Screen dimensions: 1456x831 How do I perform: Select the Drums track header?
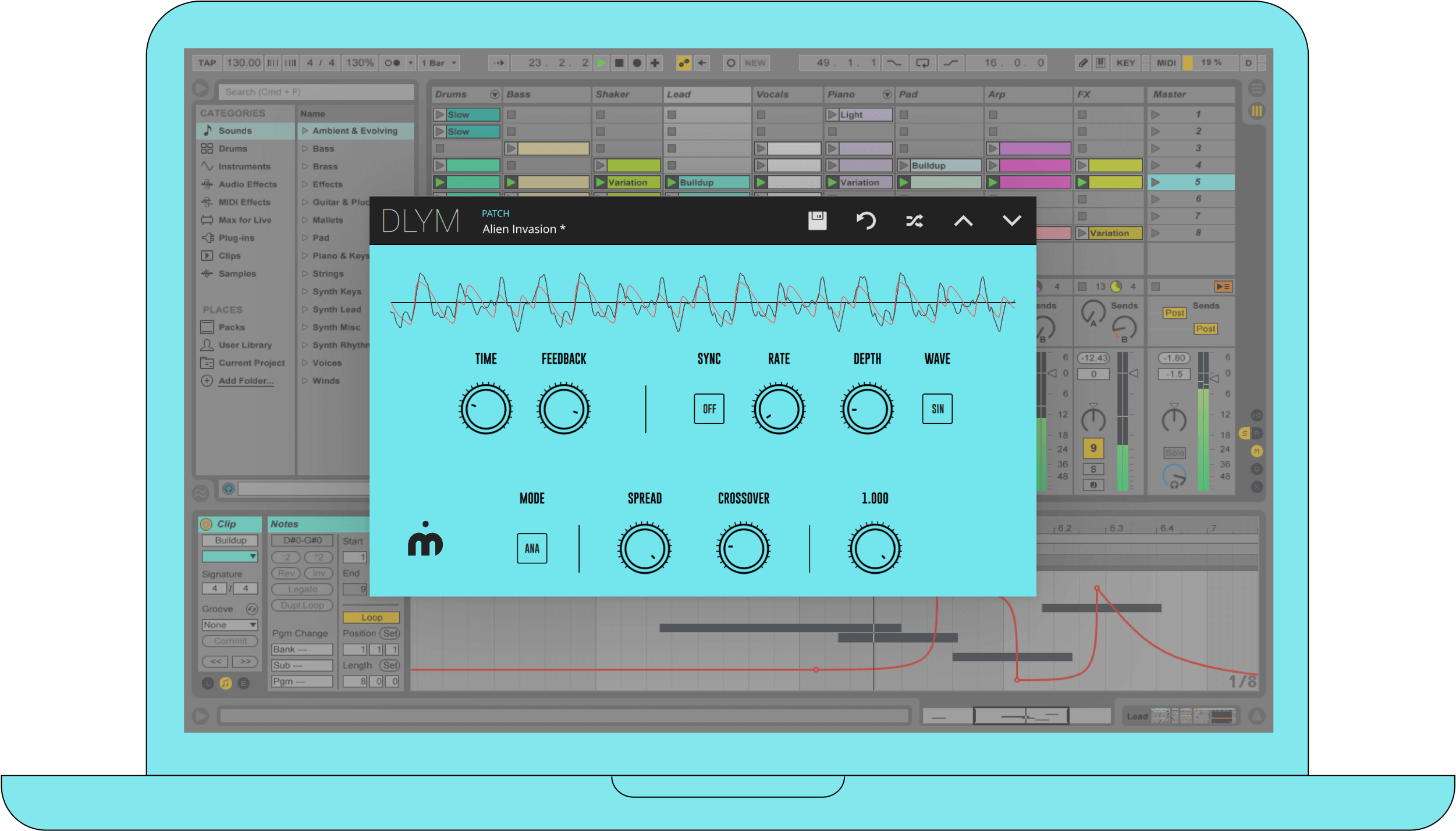[x=466, y=94]
